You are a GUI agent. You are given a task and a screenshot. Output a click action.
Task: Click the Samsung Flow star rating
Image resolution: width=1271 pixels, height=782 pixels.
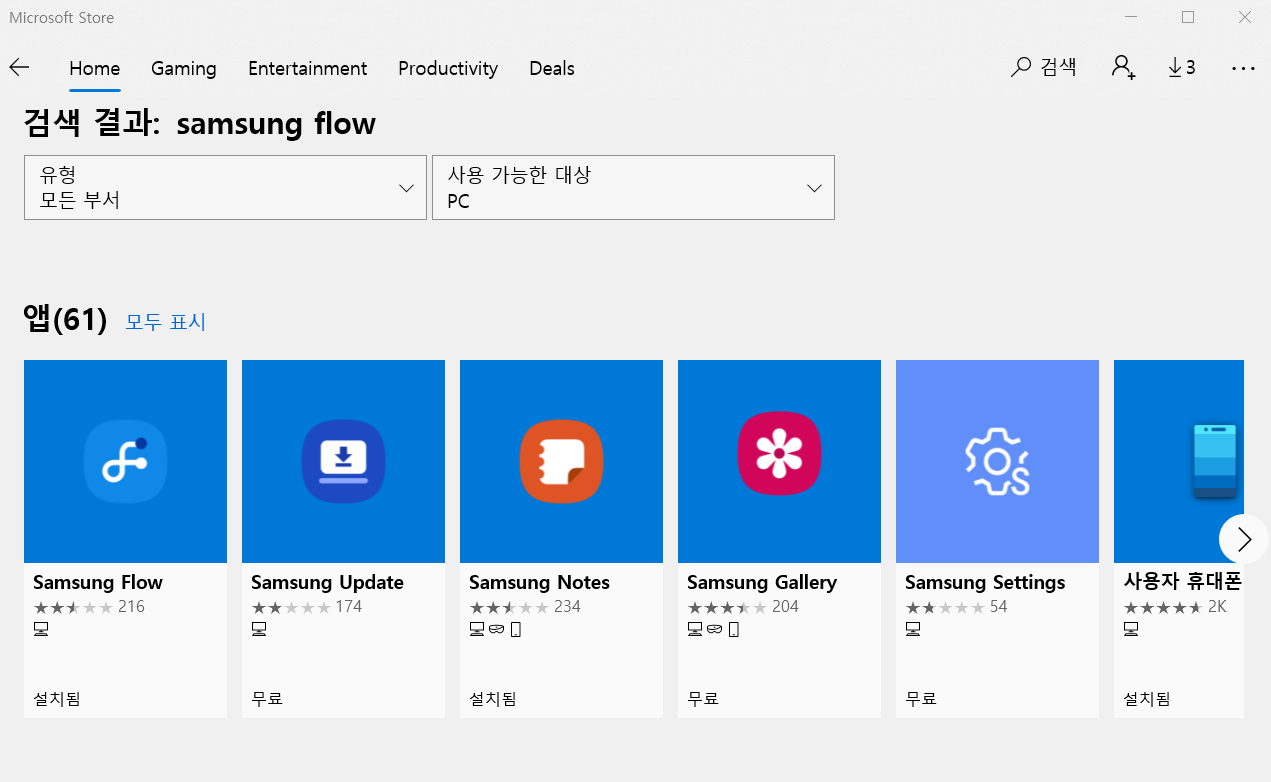point(73,607)
